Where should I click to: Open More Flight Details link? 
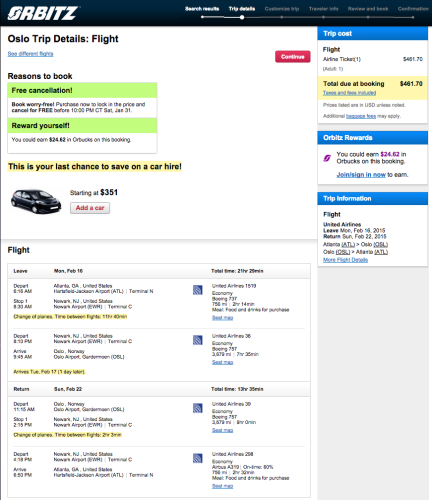(x=345, y=260)
